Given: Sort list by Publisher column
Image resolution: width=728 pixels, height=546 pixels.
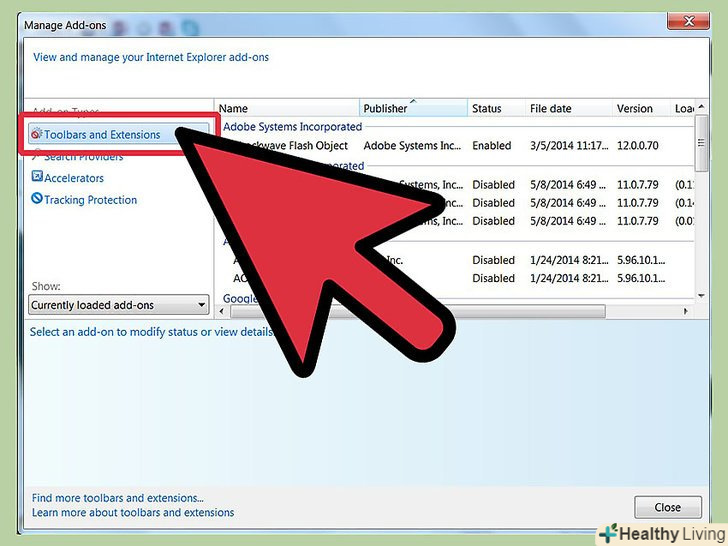Looking at the screenshot, I should click(413, 109).
